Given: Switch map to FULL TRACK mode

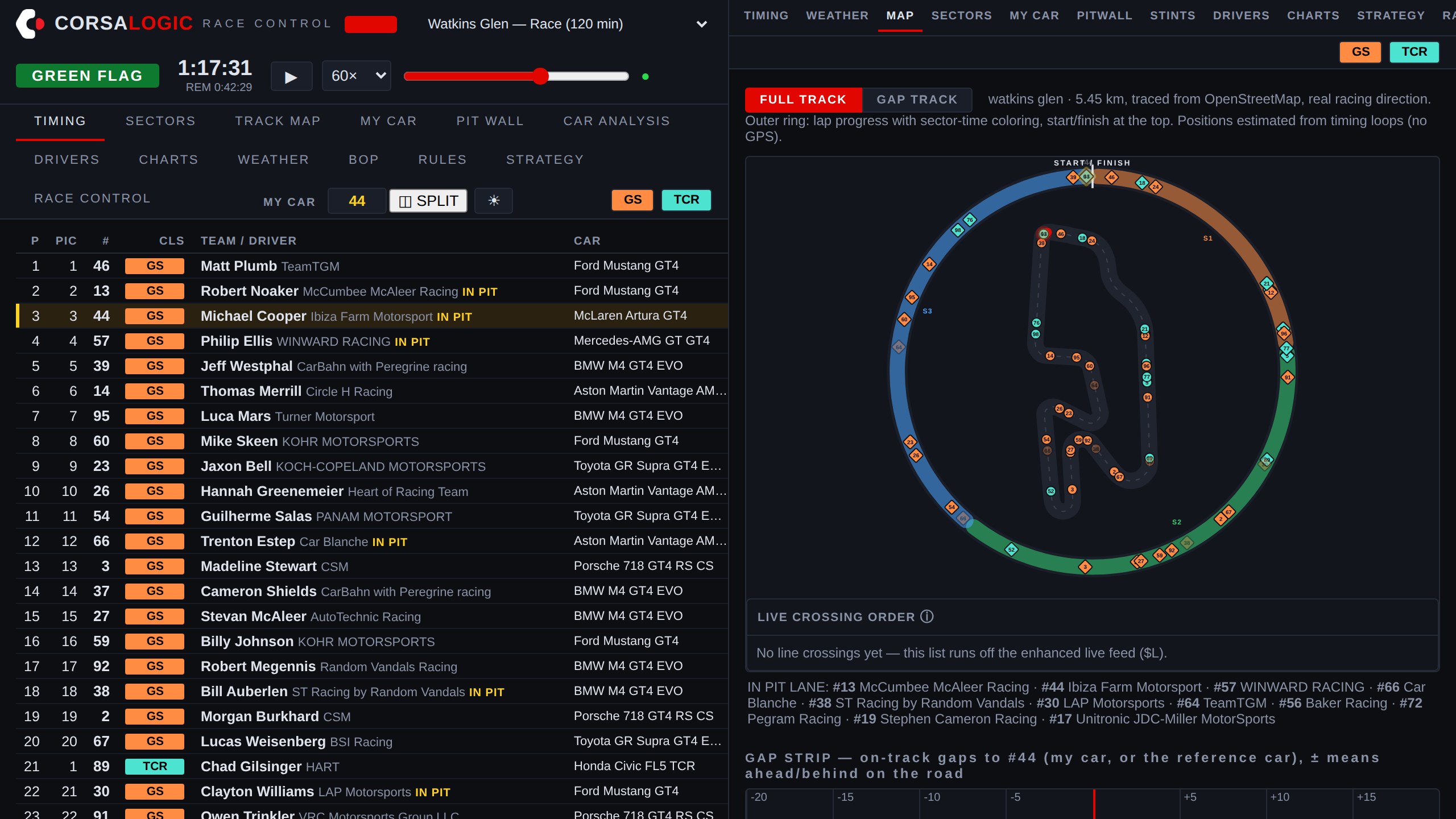Looking at the screenshot, I should click(803, 100).
